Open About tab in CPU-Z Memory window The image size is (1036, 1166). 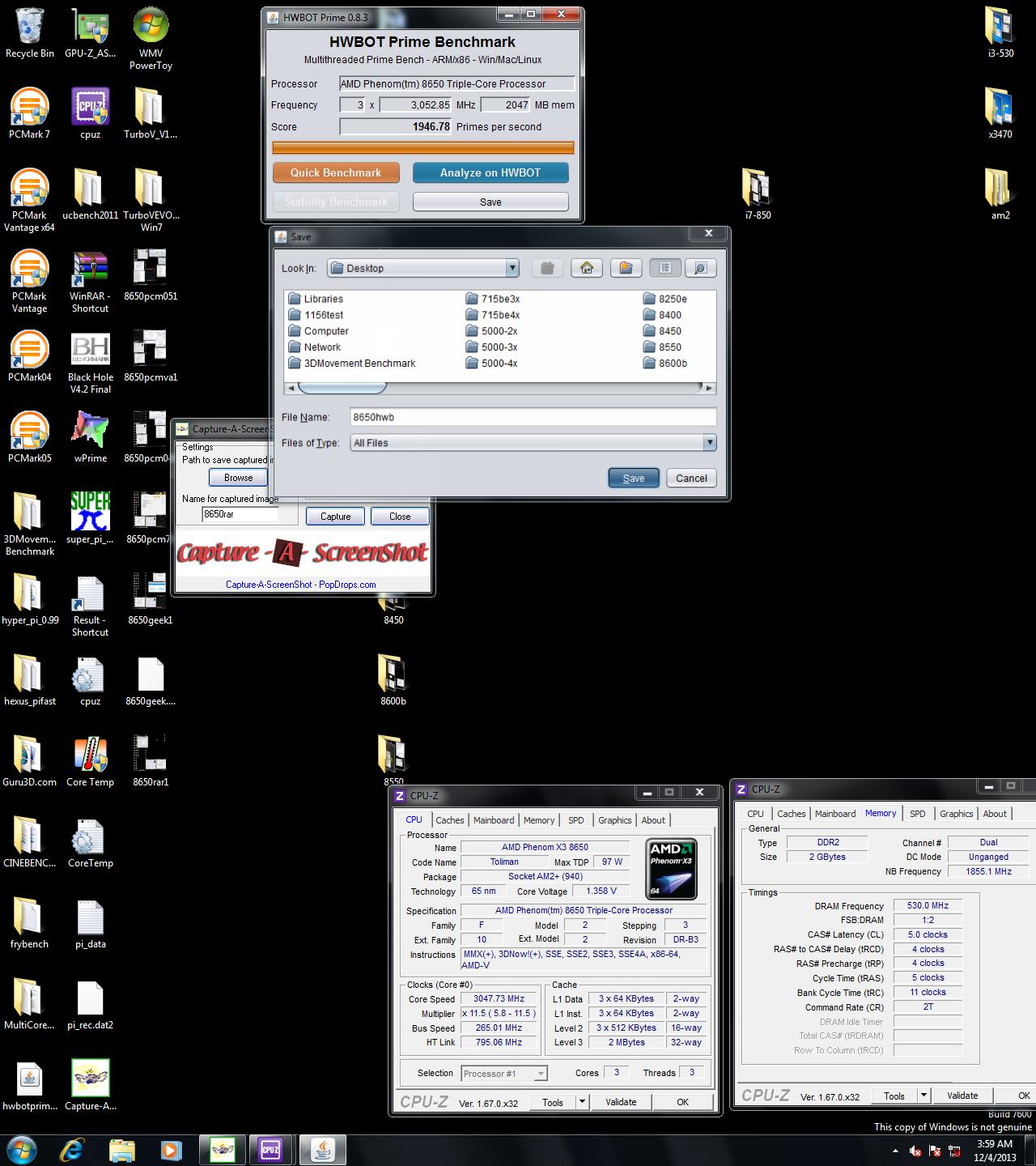click(x=995, y=814)
